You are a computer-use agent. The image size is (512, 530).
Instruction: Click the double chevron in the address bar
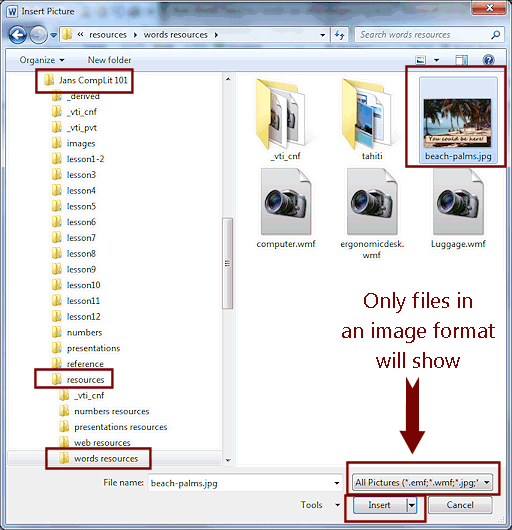point(80,34)
